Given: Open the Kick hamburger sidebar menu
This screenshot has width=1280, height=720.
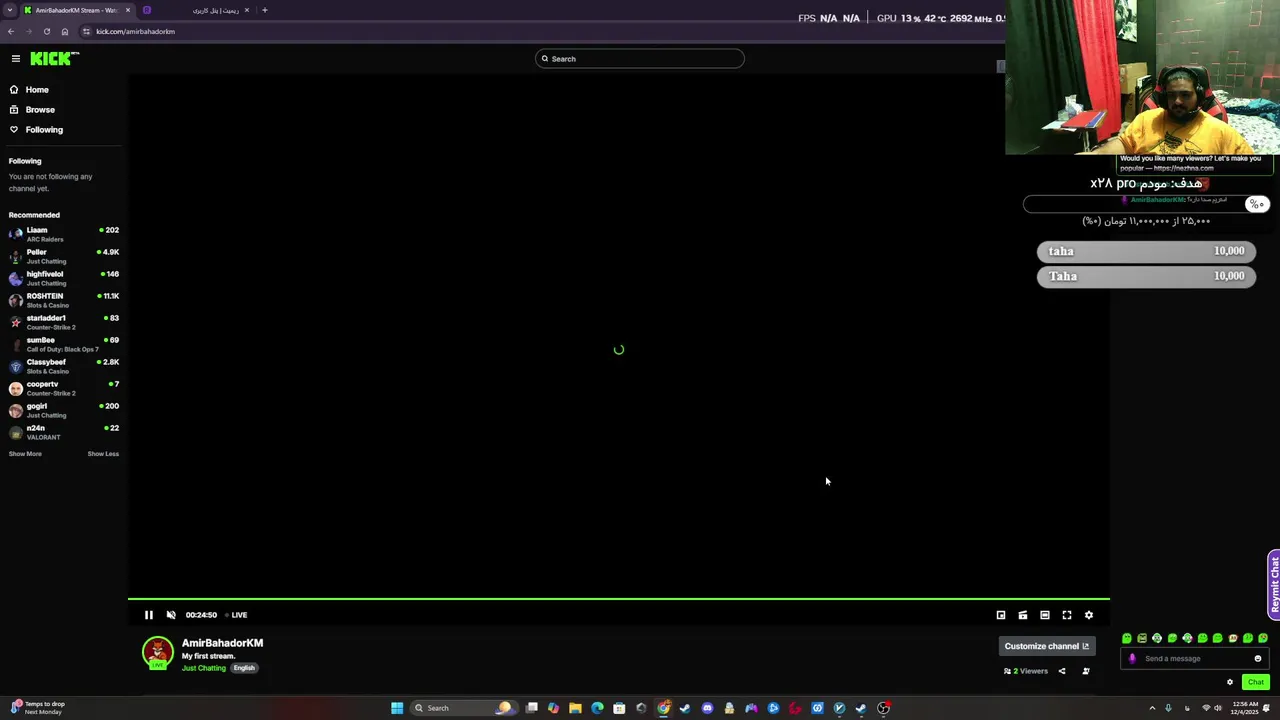Looking at the screenshot, I should point(15,59).
